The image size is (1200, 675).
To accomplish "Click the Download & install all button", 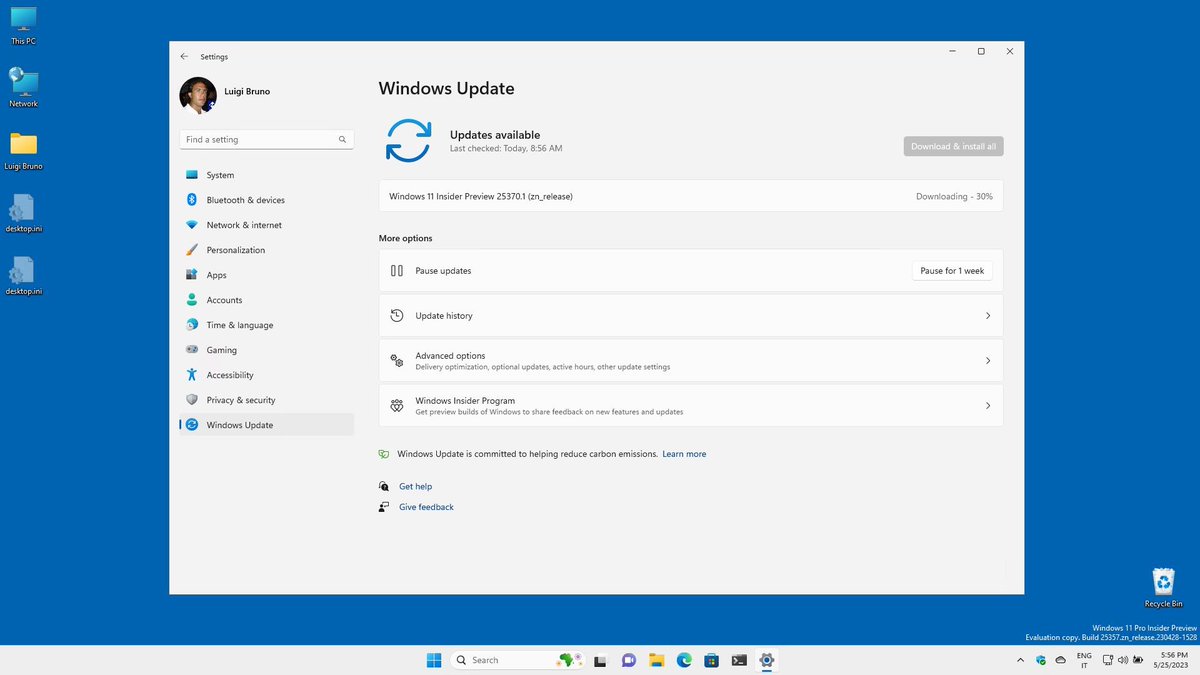I will click(953, 146).
